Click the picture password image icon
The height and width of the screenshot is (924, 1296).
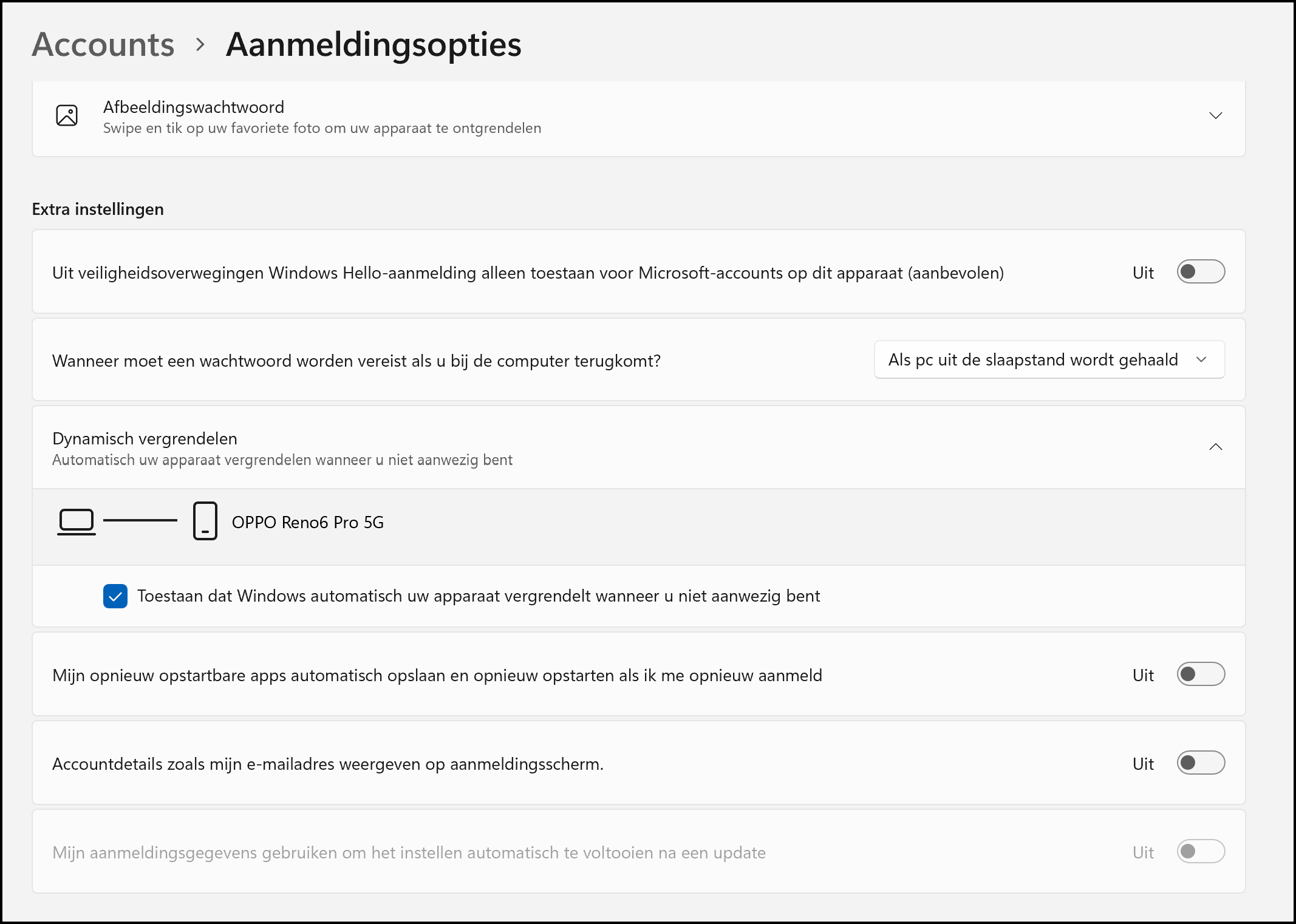coord(67,115)
